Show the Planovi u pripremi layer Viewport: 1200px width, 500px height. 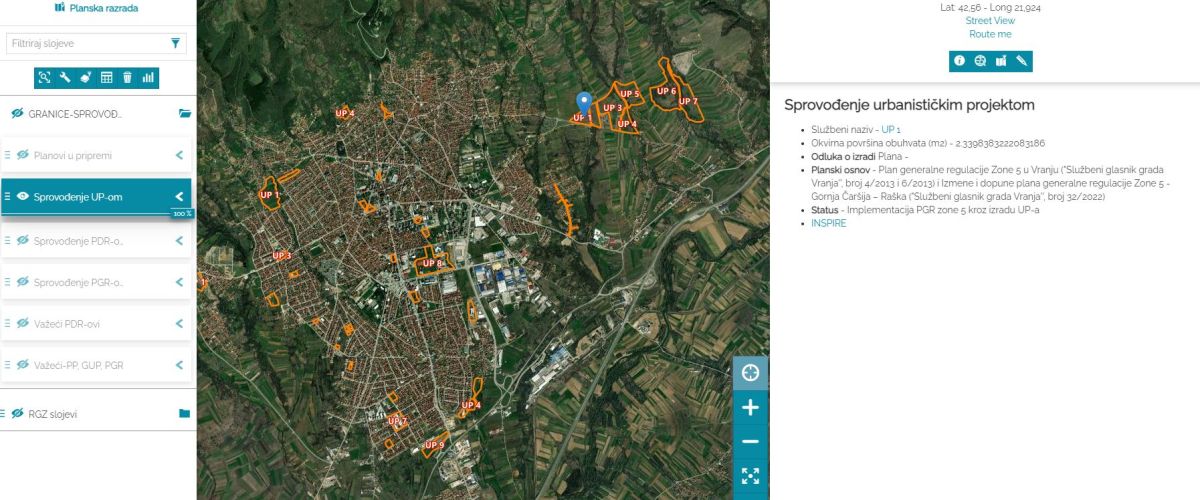tap(23, 155)
